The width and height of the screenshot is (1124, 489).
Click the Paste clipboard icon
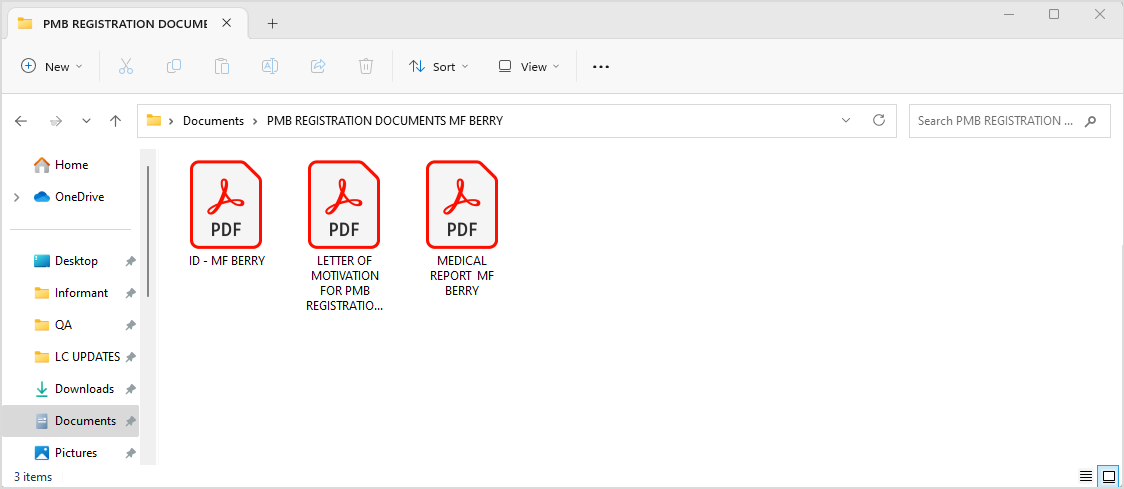tap(222, 67)
